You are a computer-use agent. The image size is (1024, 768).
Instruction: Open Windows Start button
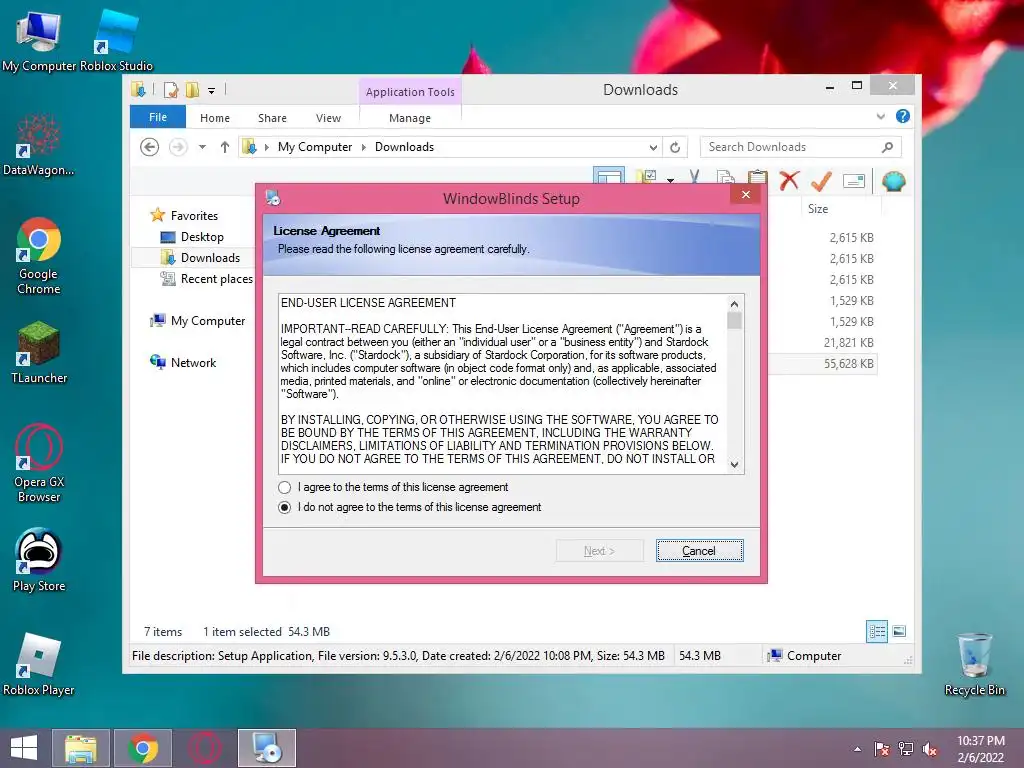pyautogui.click(x=24, y=748)
